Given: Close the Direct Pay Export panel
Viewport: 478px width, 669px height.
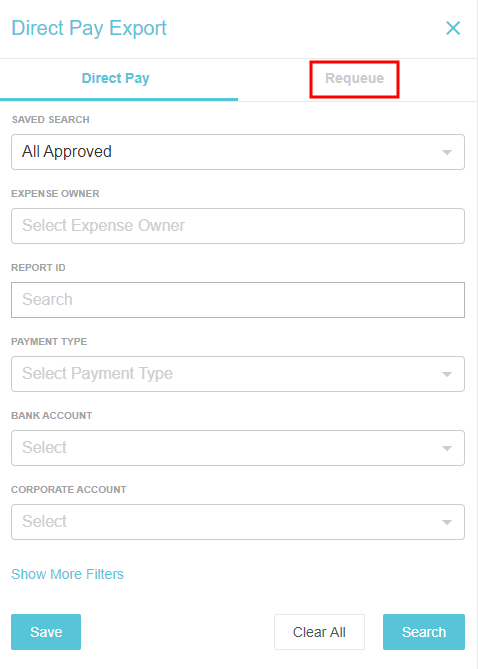Looking at the screenshot, I should pyautogui.click(x=453, y=28).
